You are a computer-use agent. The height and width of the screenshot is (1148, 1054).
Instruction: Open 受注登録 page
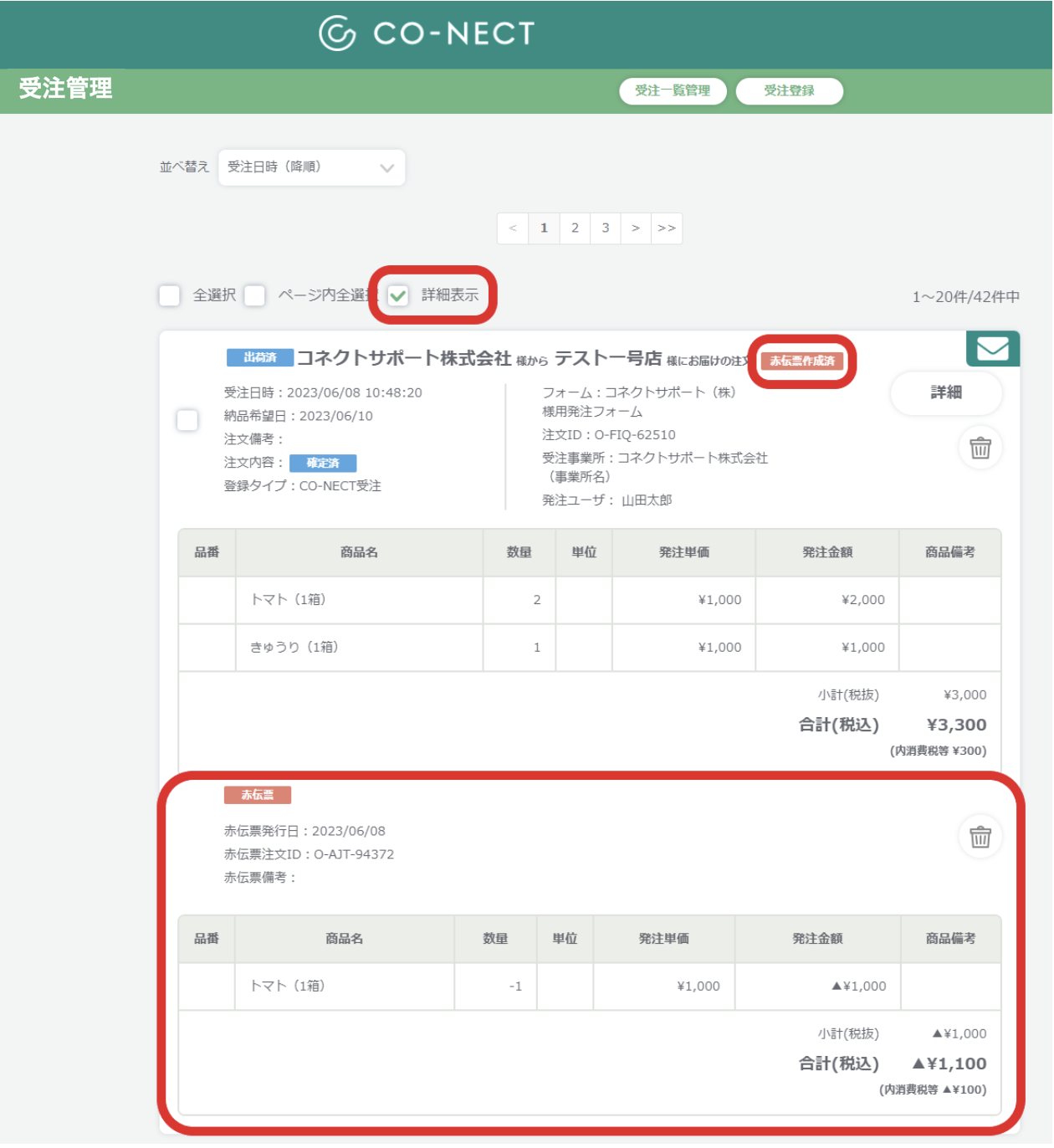pyautogui.click(x=789, y=90)
